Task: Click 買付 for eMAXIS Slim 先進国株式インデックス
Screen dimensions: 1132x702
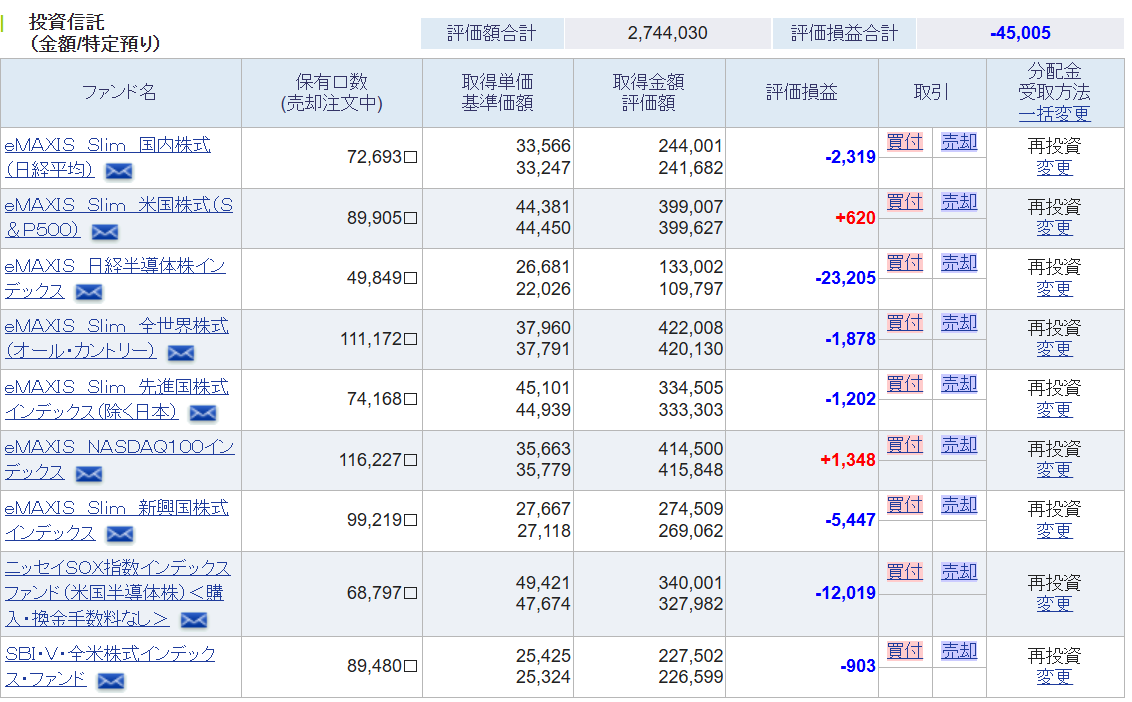Action: pos(905,384)
